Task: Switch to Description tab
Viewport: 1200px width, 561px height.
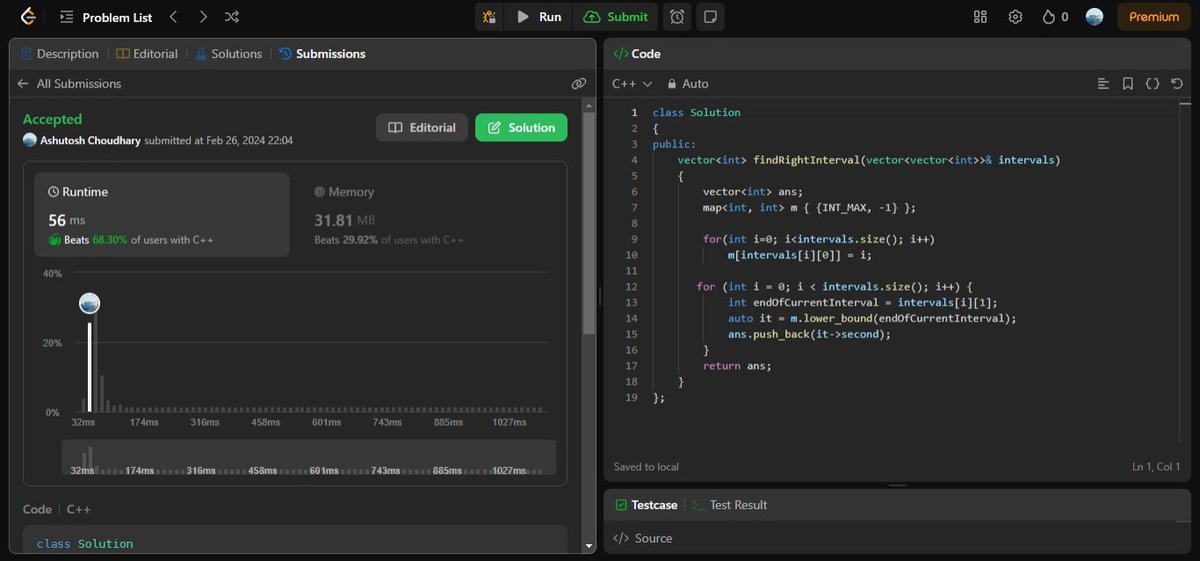Action: point(59,54)
